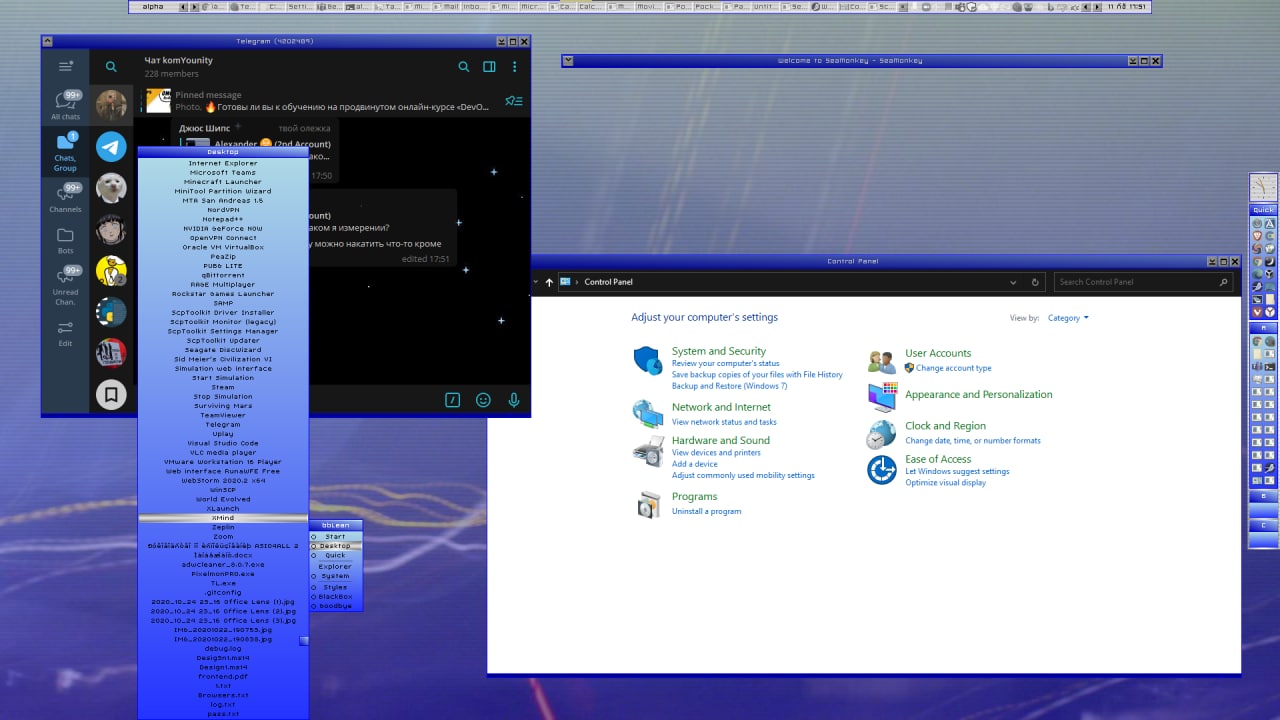Open Ease of Access category
The image size is (1280, 720).
938,459
